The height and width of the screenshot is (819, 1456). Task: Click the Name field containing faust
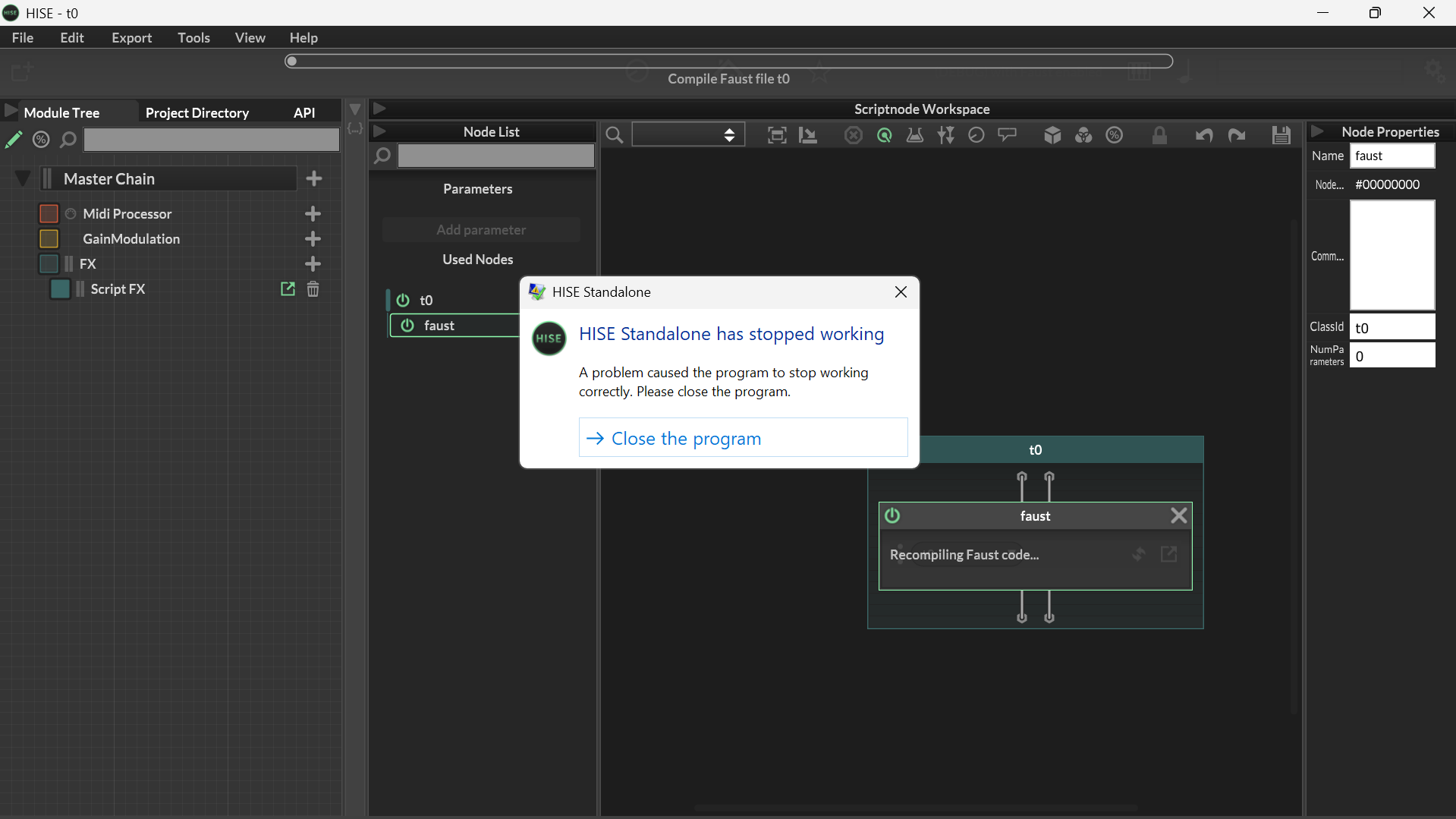pos(1392,156)
